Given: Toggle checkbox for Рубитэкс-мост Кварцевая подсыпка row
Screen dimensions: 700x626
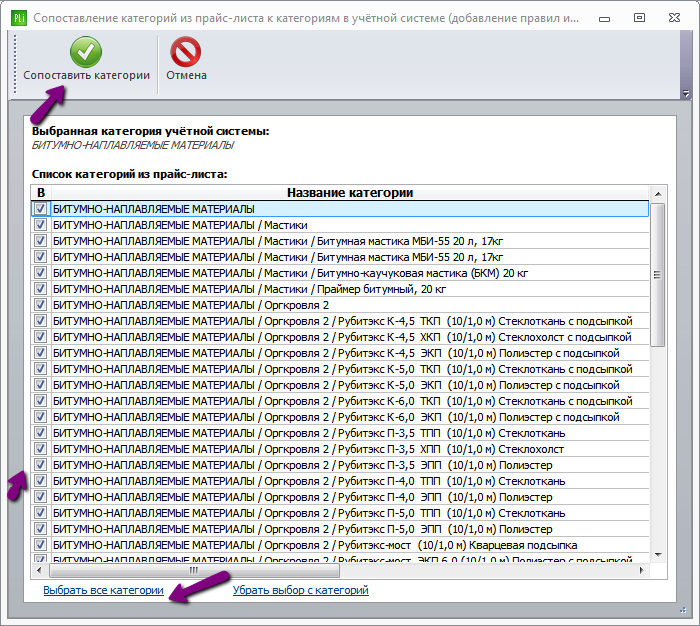Looking at the screenshot, I should coord(40,545).
